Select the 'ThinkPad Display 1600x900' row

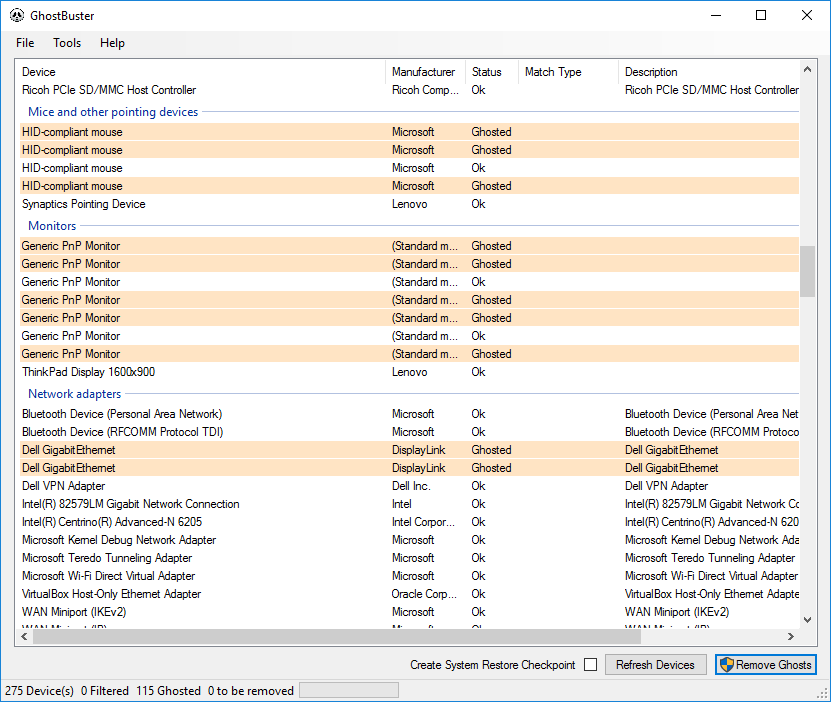pyautogui.click(x=410, y=372)
